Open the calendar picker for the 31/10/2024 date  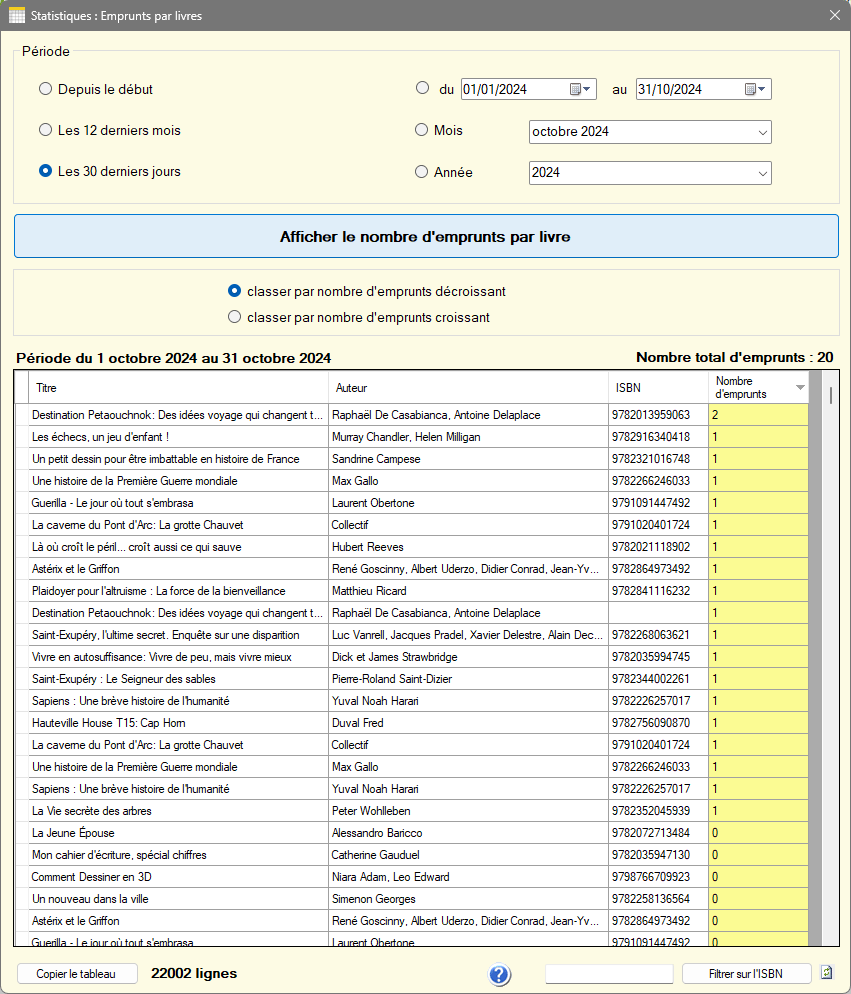pos(755,89)
